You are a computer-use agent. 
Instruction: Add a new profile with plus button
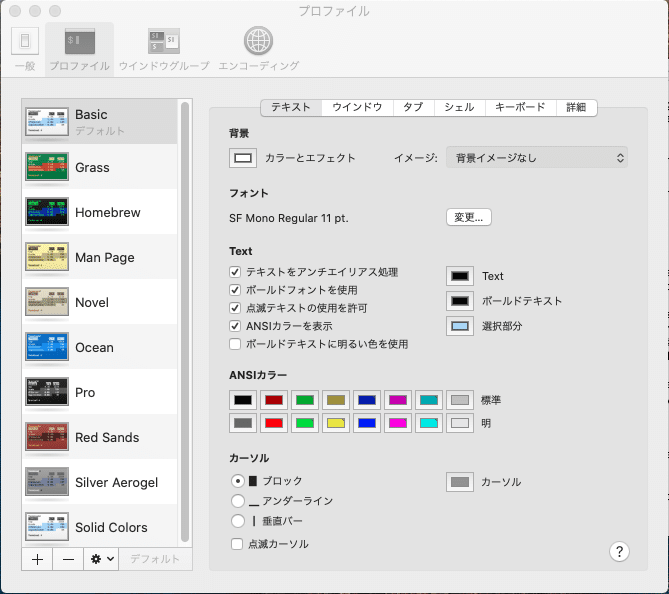click(x=37, y=559)
